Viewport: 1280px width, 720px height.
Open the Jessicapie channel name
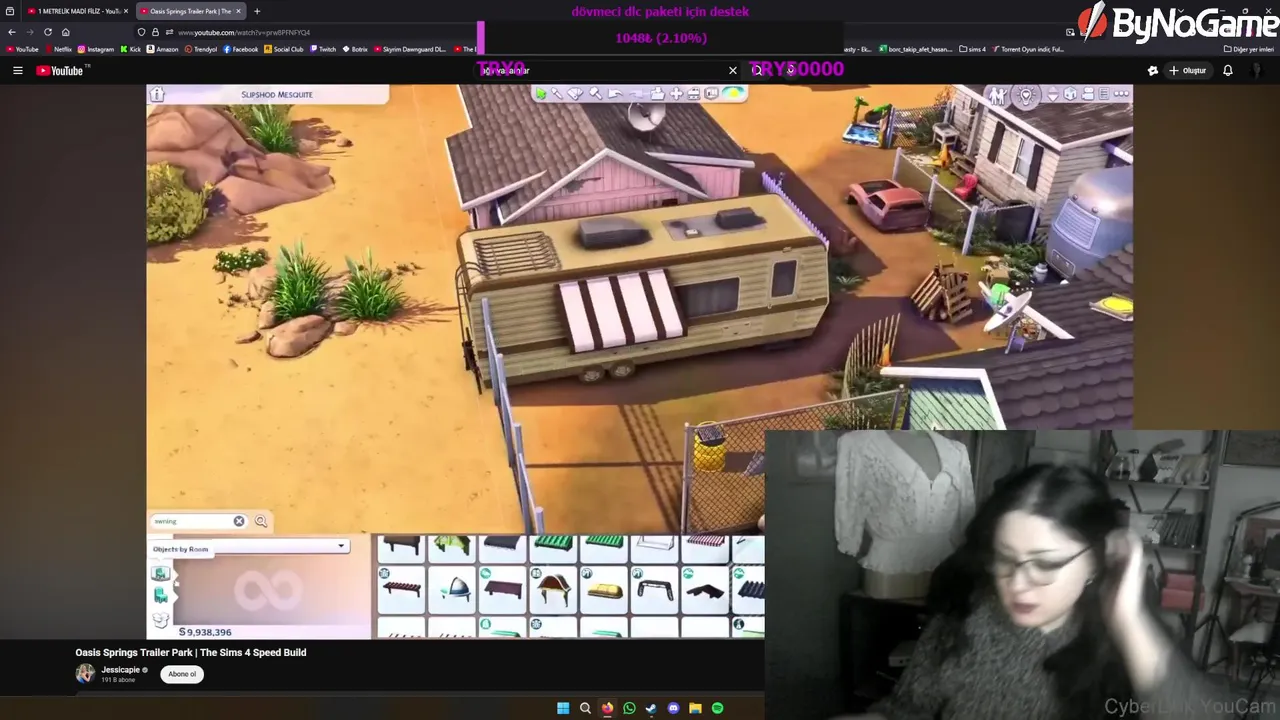[120, 670]
